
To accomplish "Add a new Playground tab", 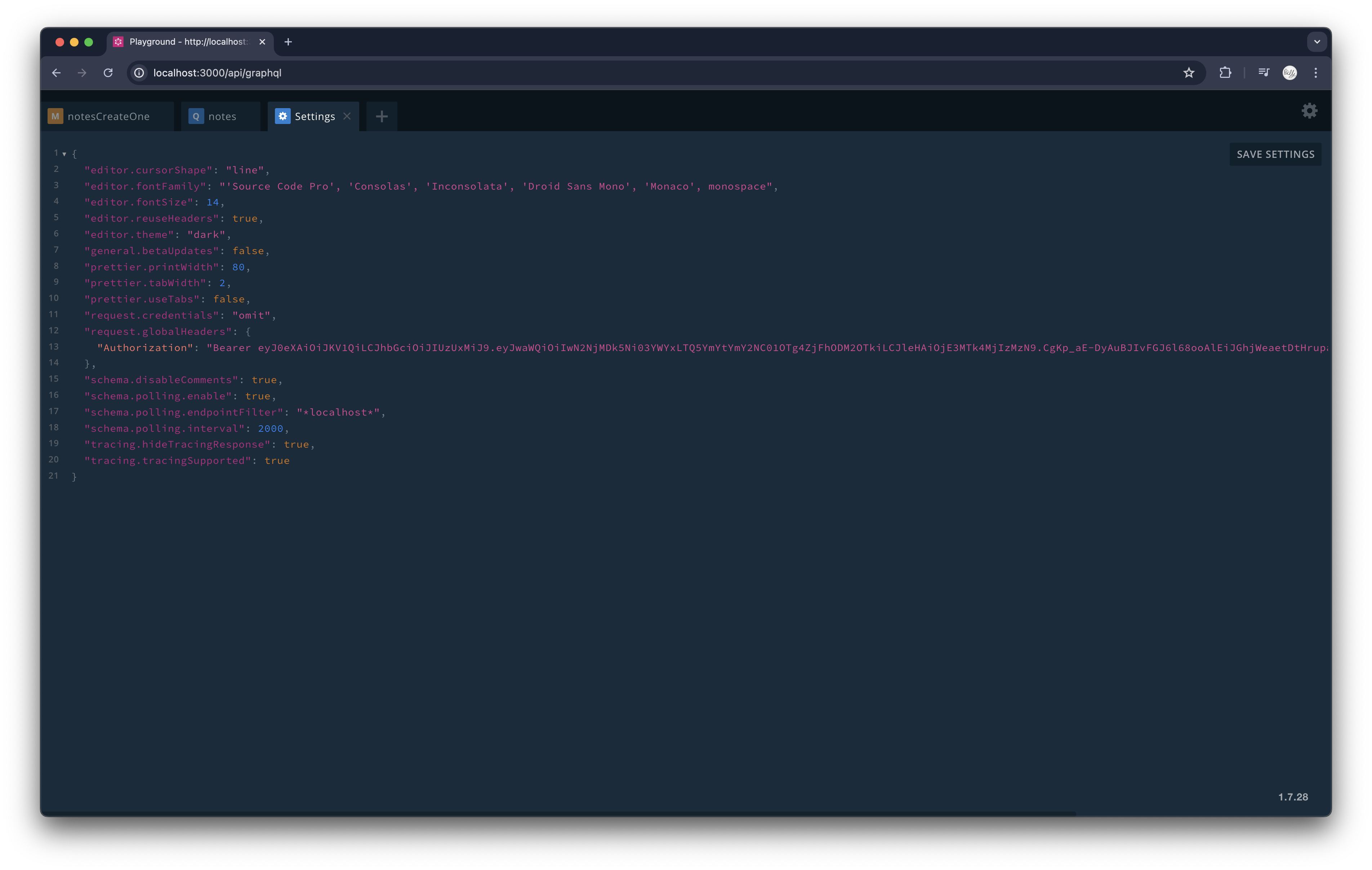I will pyautogui.click(x=382, y=117).
